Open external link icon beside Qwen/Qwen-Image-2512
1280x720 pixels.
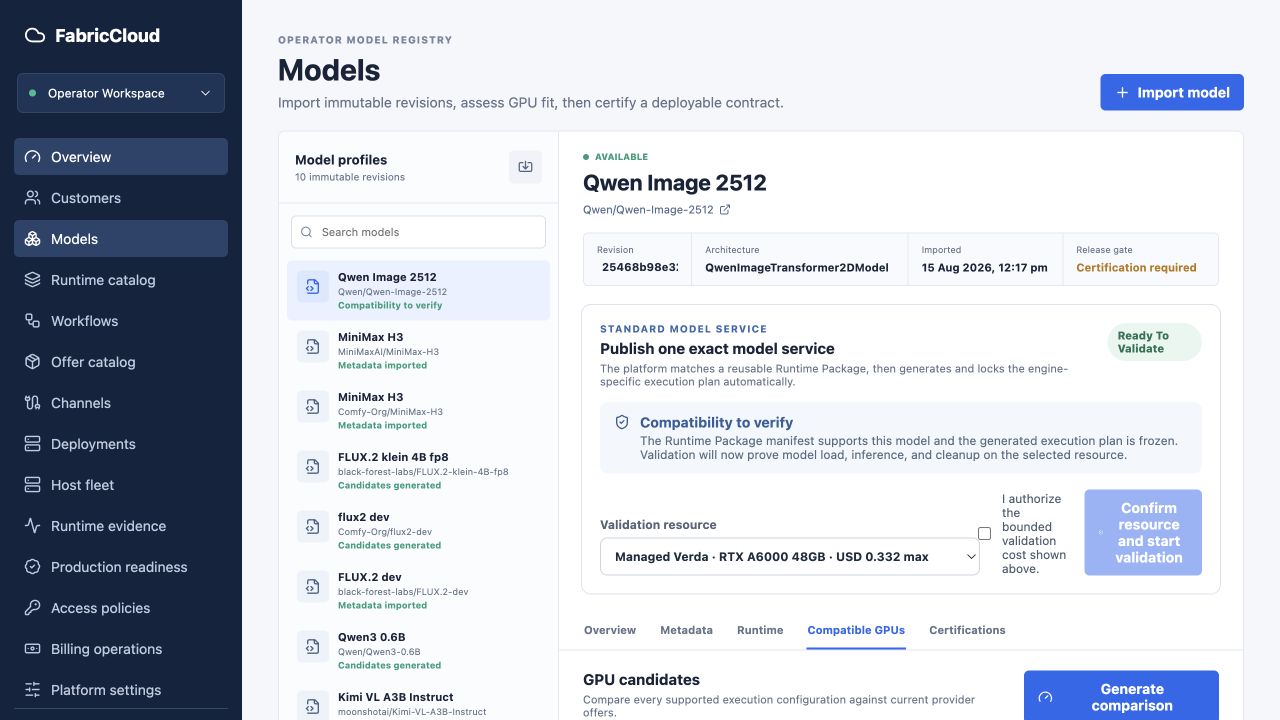tap(725, 210)
